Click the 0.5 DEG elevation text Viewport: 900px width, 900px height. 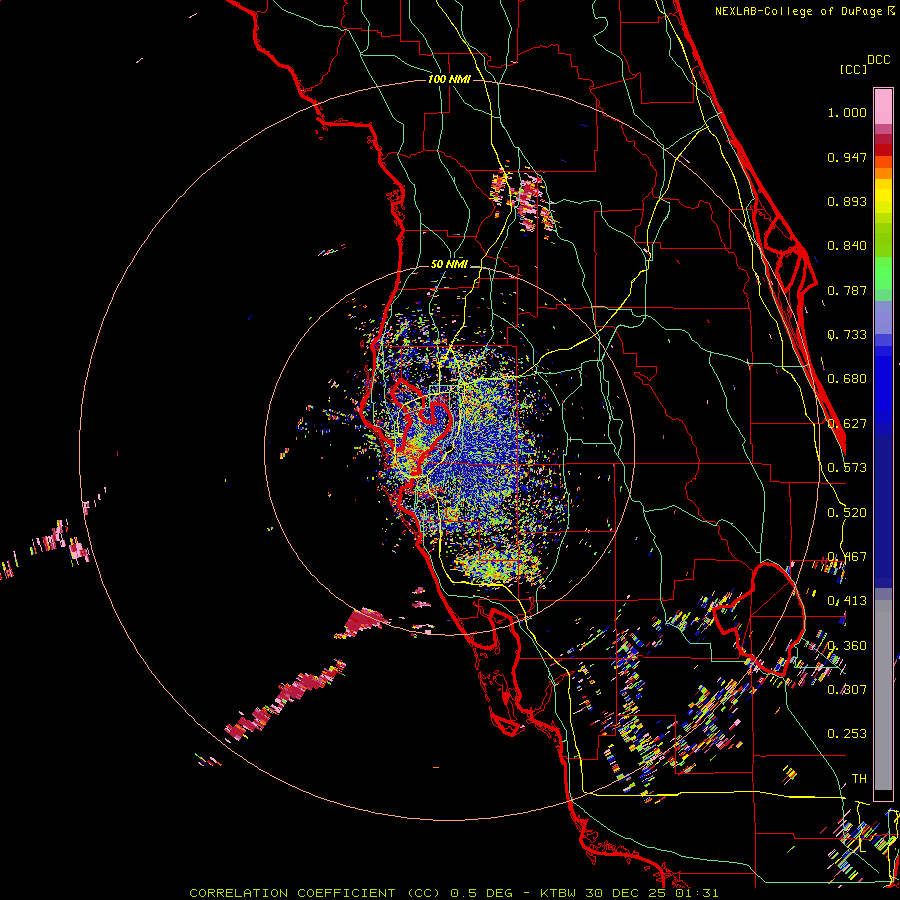(483, 893)
